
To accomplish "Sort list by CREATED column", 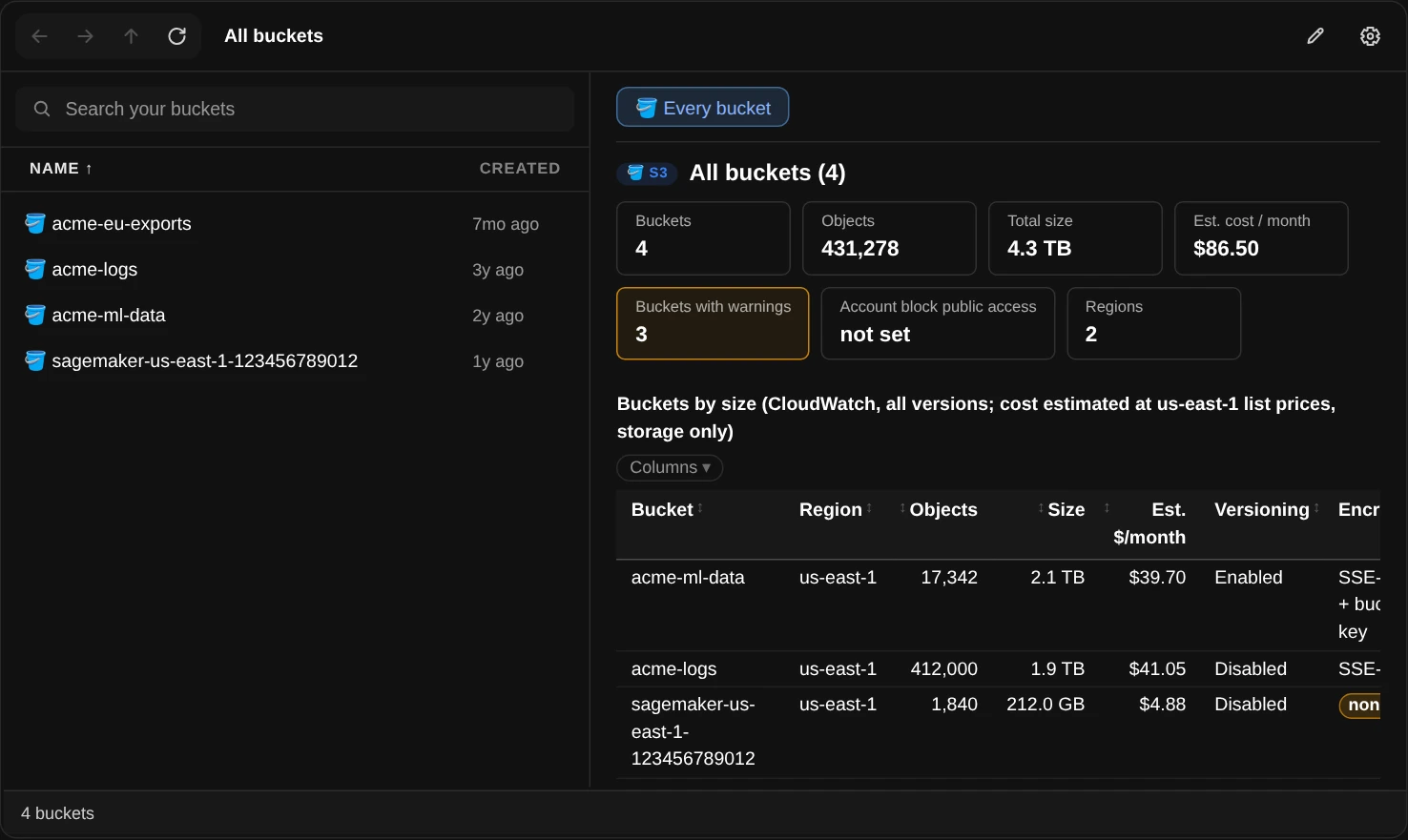I will coord(520,169).
